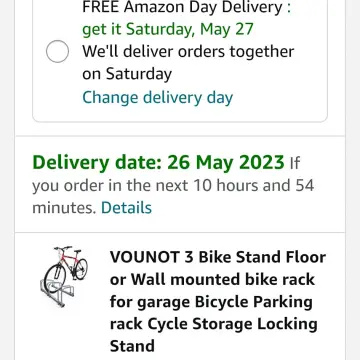Open the Details link after minutes
This screenshot has width=360, height=360.
126,208
